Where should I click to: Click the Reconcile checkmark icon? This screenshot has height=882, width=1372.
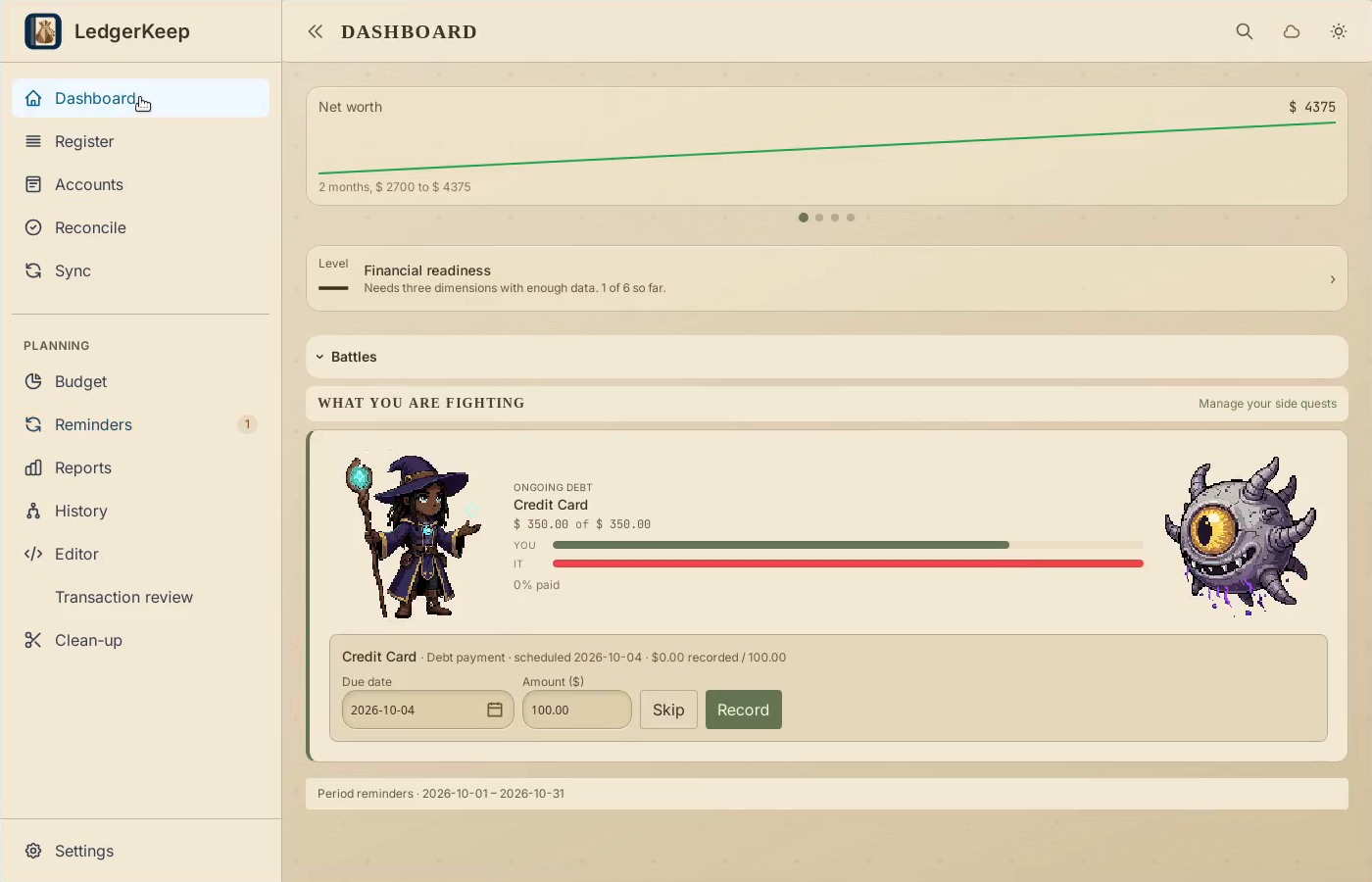(33, 227)
